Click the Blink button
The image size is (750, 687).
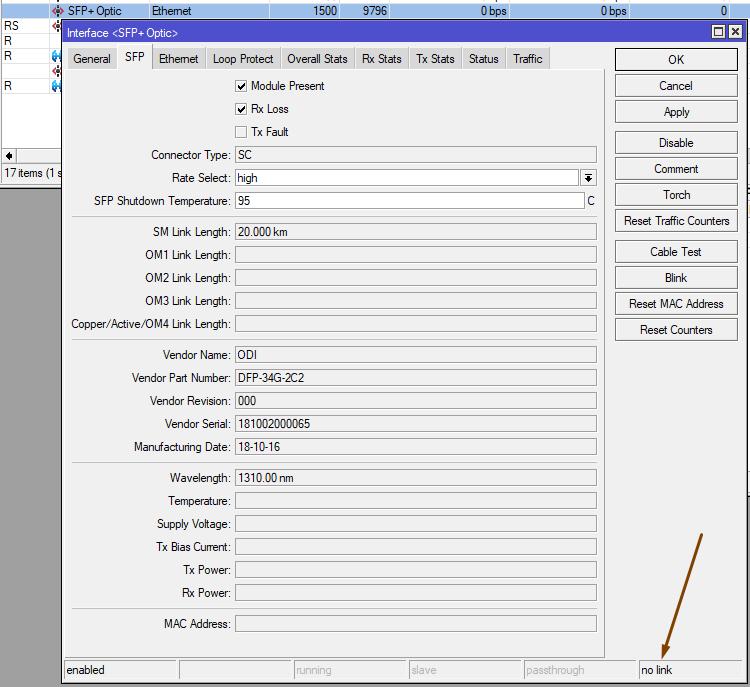tap(676, 278)
